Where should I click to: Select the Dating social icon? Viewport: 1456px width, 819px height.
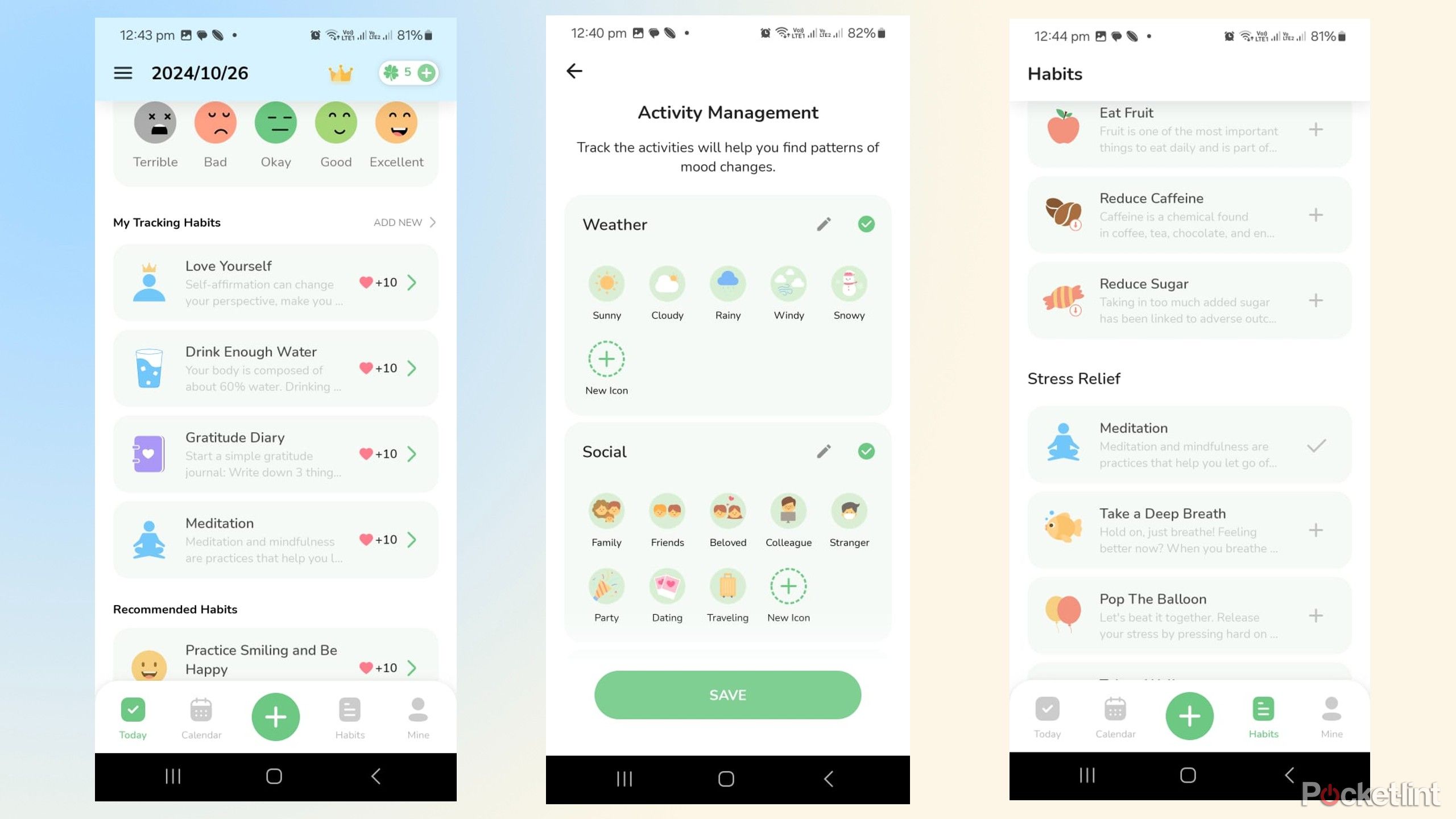(667, 586)
